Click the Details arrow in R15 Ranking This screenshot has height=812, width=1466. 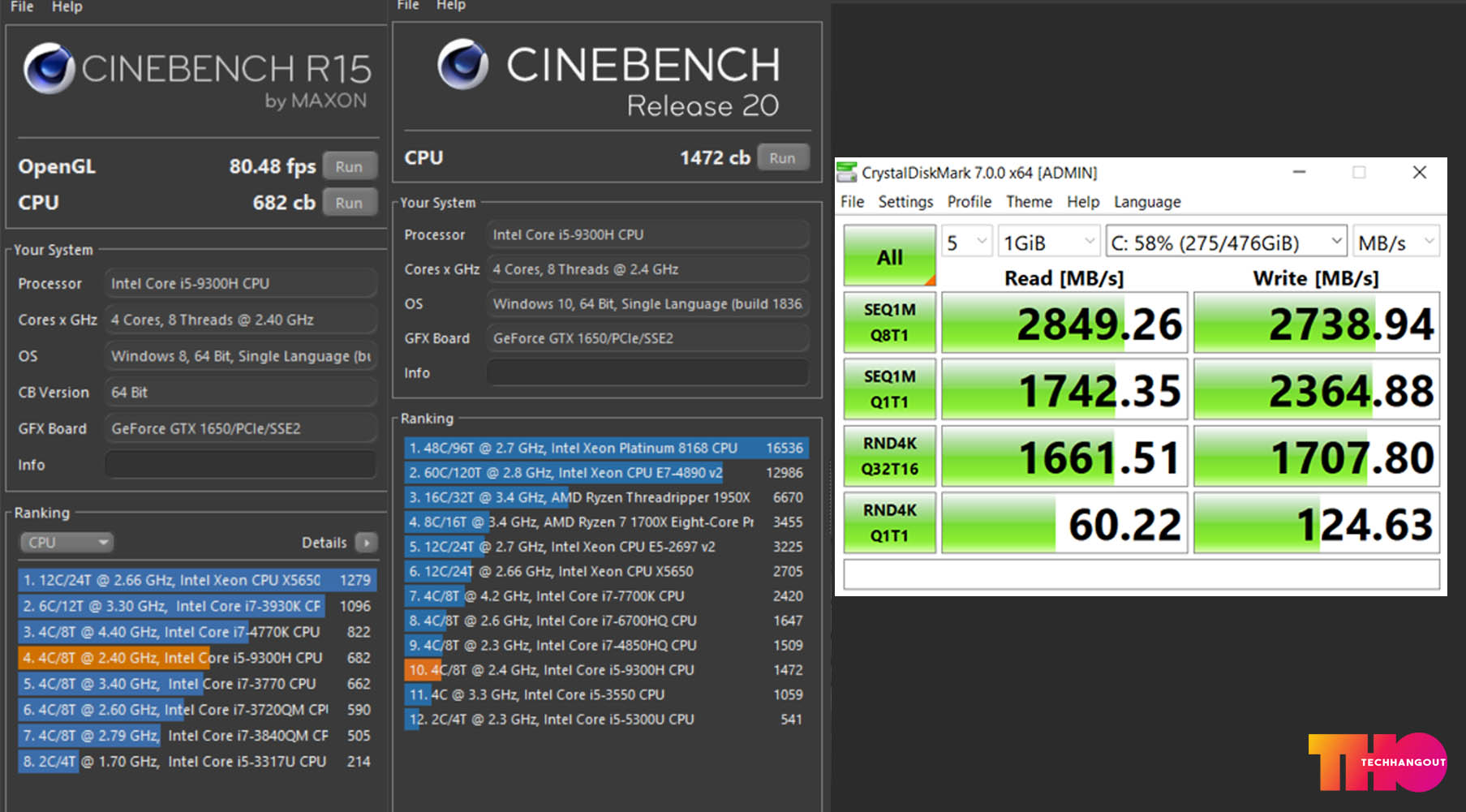coord(367,542)
